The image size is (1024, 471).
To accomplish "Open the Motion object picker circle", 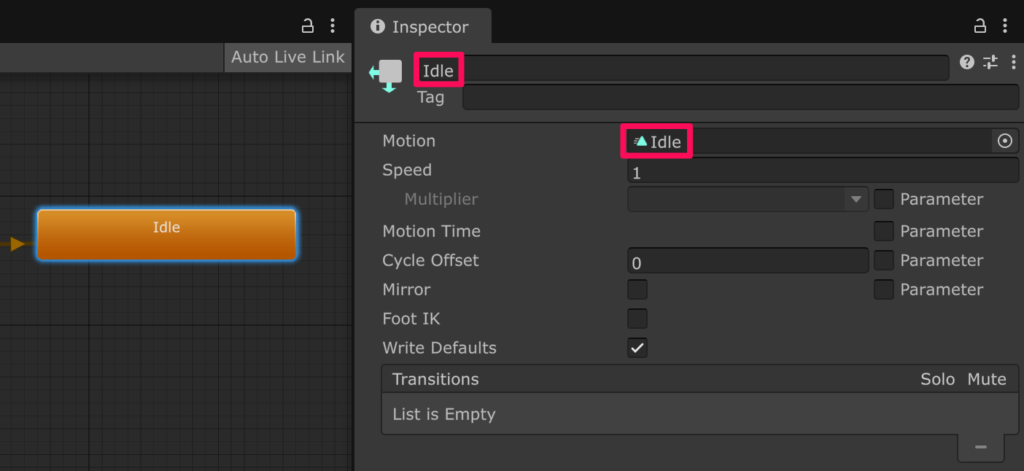I will coord(1005,142).
